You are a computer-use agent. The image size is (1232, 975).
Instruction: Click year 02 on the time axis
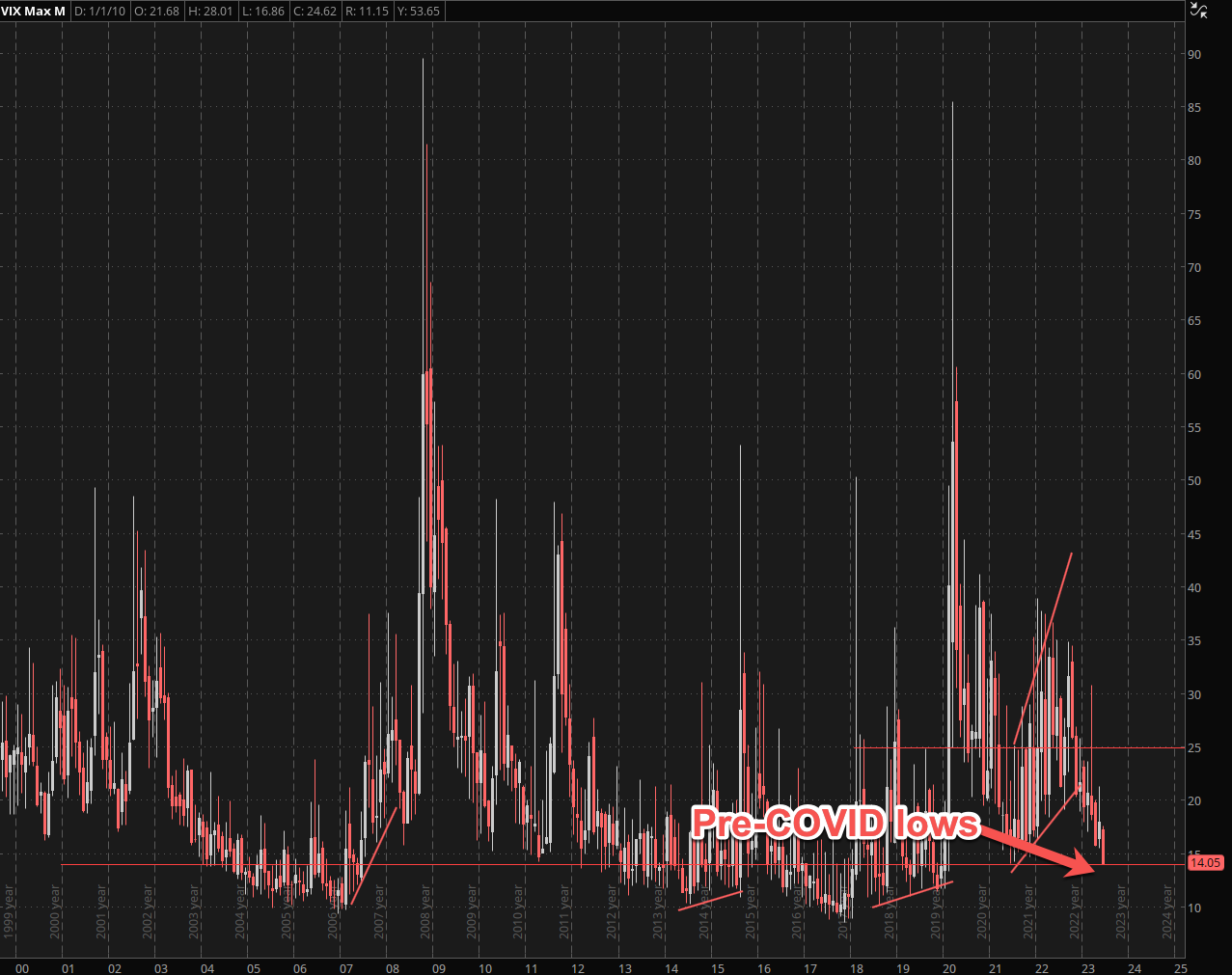tap(114, 968)
